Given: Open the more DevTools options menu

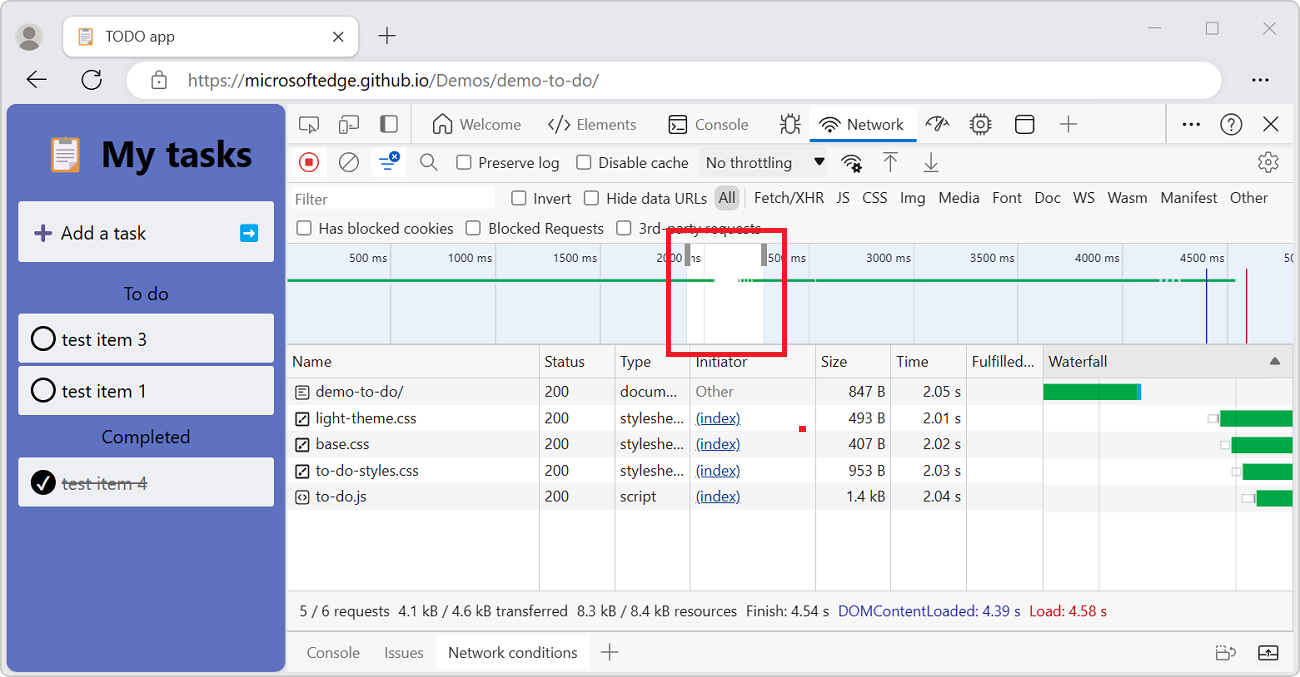Looking at the screenshot, I should (1191, 124).
